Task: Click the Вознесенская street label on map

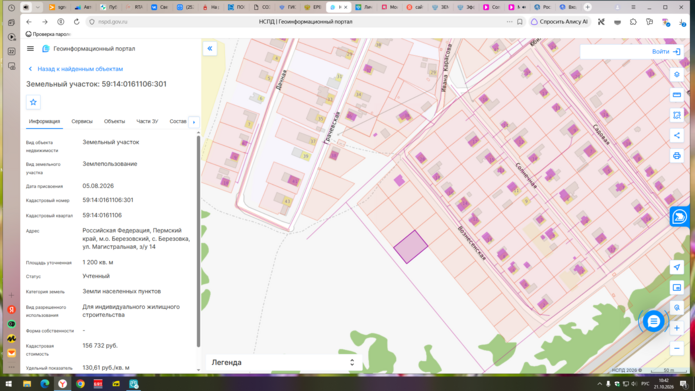Action: [472, 243]
